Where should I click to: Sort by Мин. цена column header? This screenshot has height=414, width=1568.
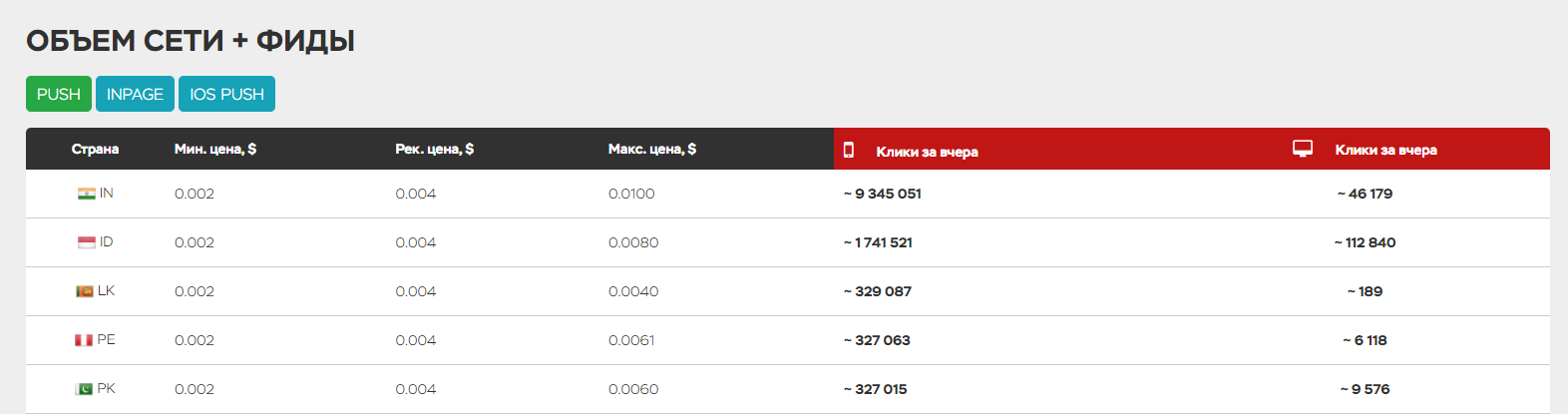point(215,149)
